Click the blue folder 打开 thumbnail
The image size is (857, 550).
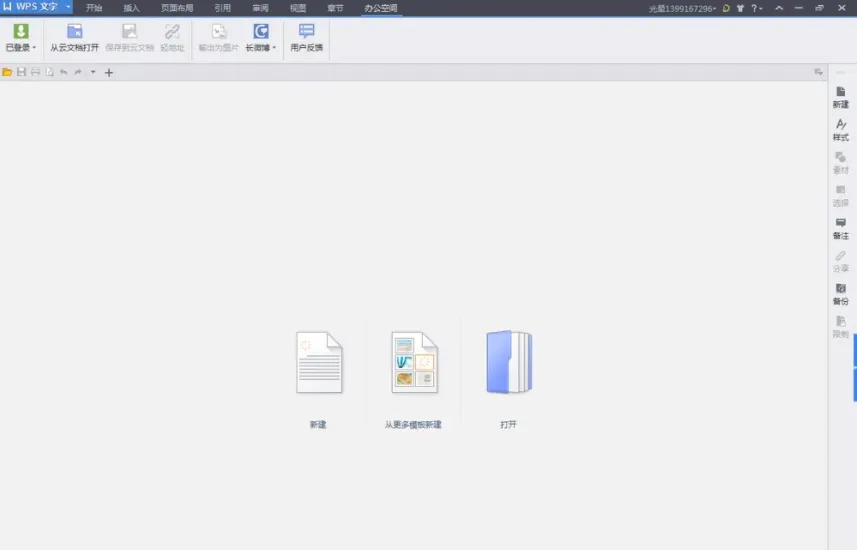click(509, 362)
